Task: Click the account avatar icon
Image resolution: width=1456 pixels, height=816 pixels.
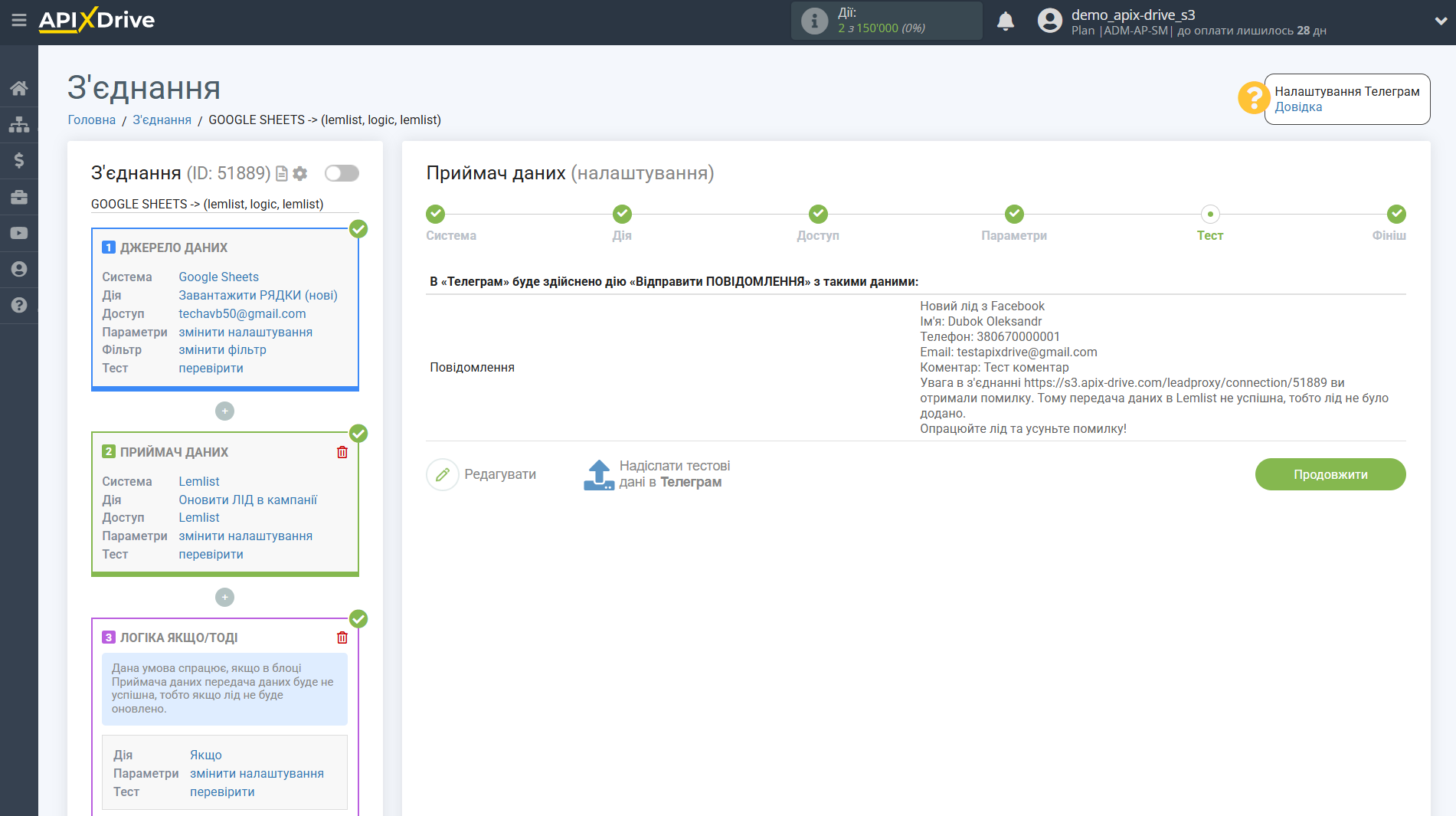Action: click(1050, 21)
